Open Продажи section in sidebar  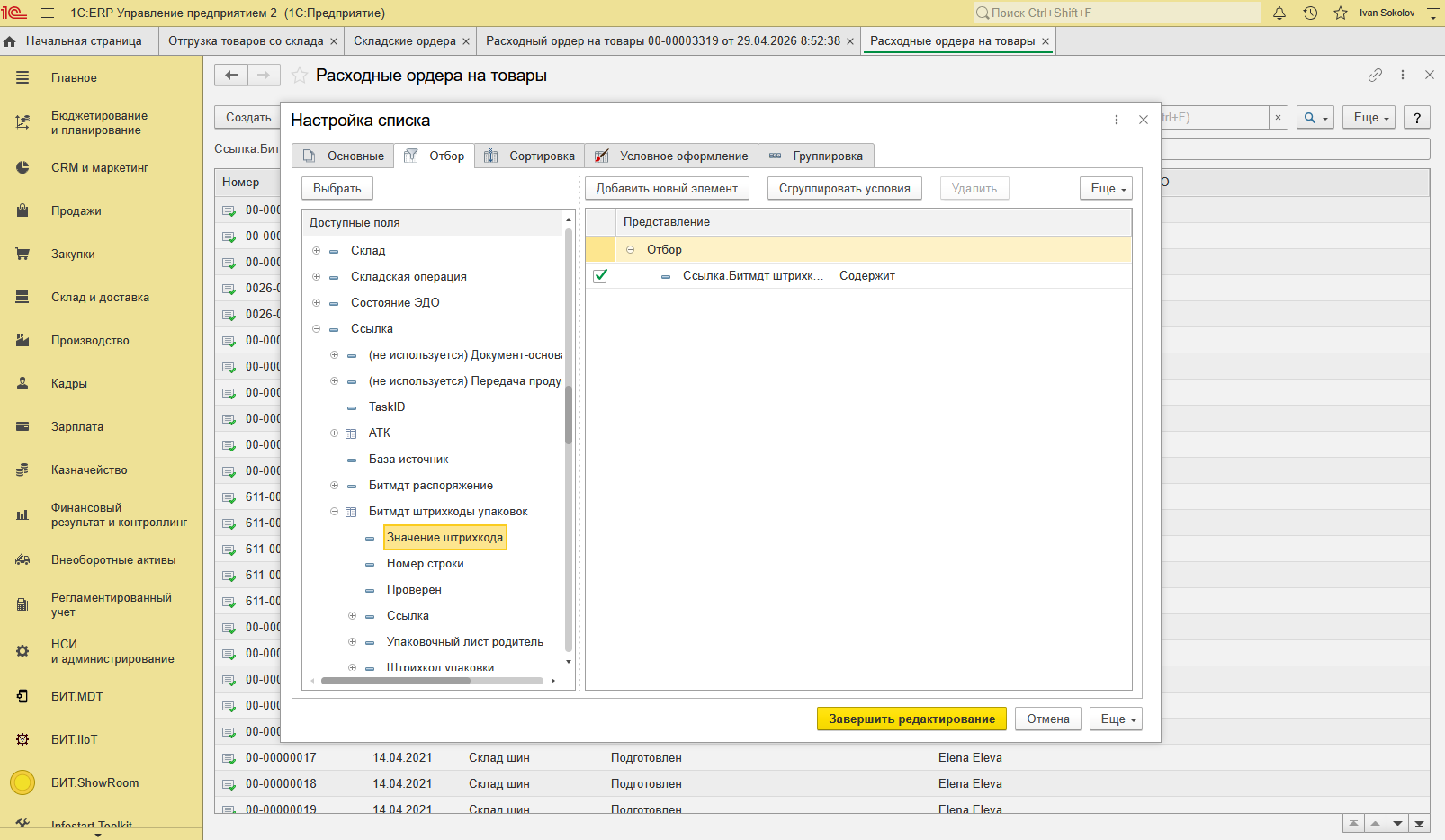[x=101, y=211]
